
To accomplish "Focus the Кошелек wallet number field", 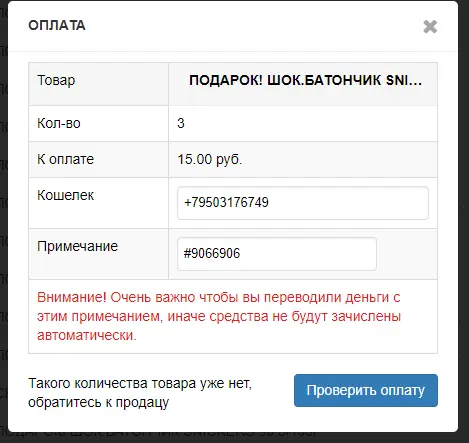I will pos(303,203).
